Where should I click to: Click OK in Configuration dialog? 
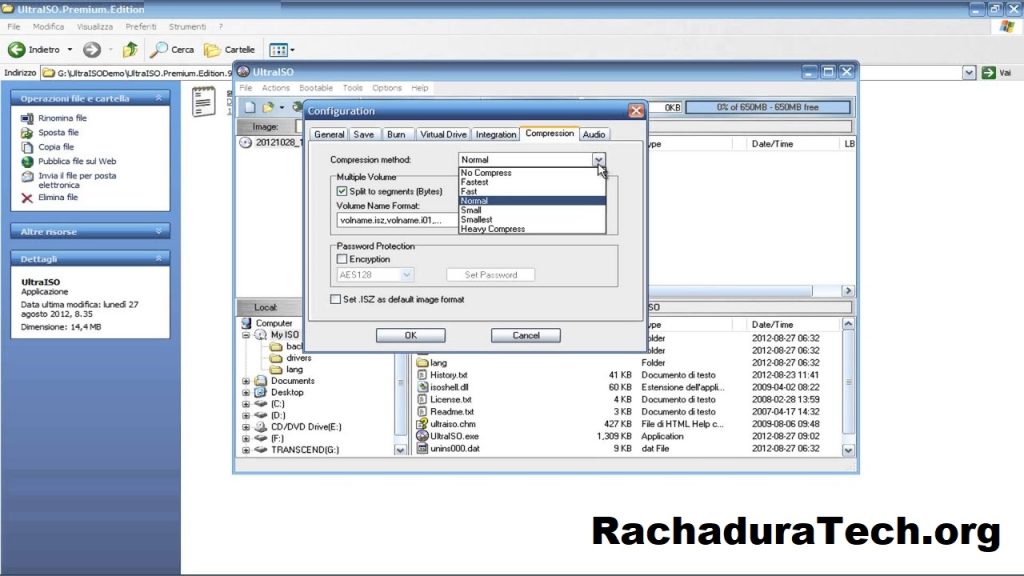pyautogui.click(x=411, y=335)
